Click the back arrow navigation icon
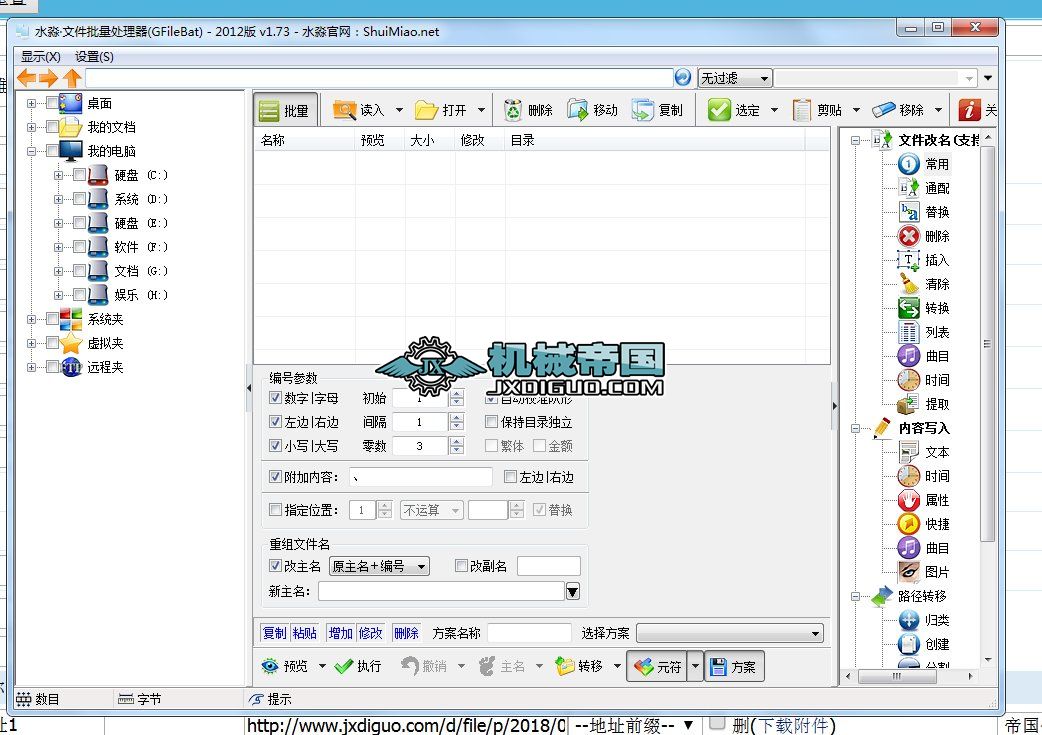The height and width of the screenshot is (735, 1042). pyautogui.click(x=27, y=78)
